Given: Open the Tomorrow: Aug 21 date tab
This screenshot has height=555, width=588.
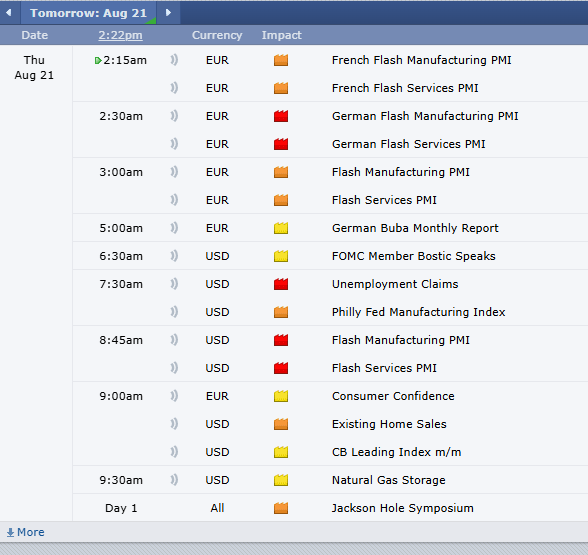Looking at the screenshot, I should [88, 13].
